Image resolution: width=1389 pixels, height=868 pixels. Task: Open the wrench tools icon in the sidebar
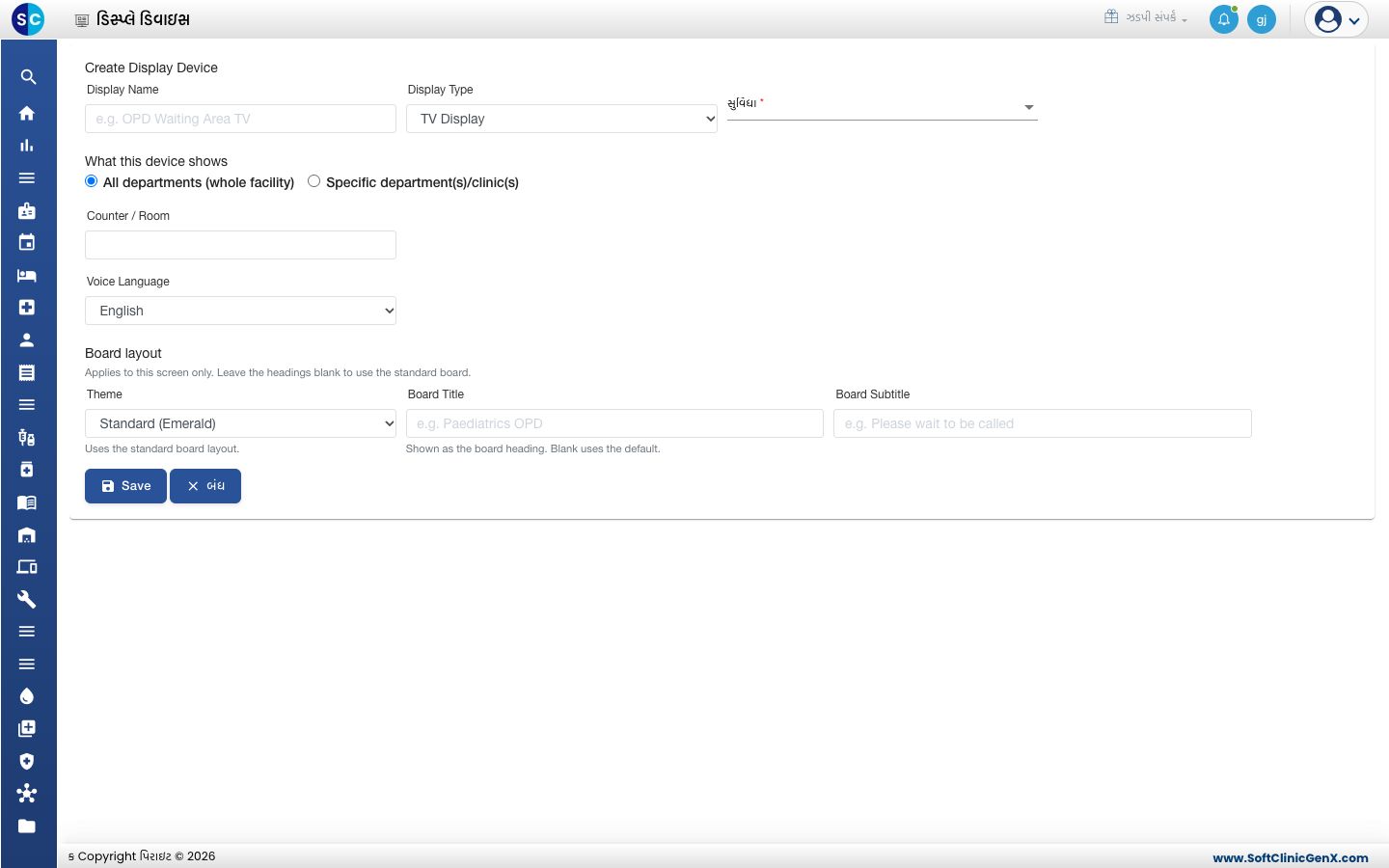(x=27, y=599)
